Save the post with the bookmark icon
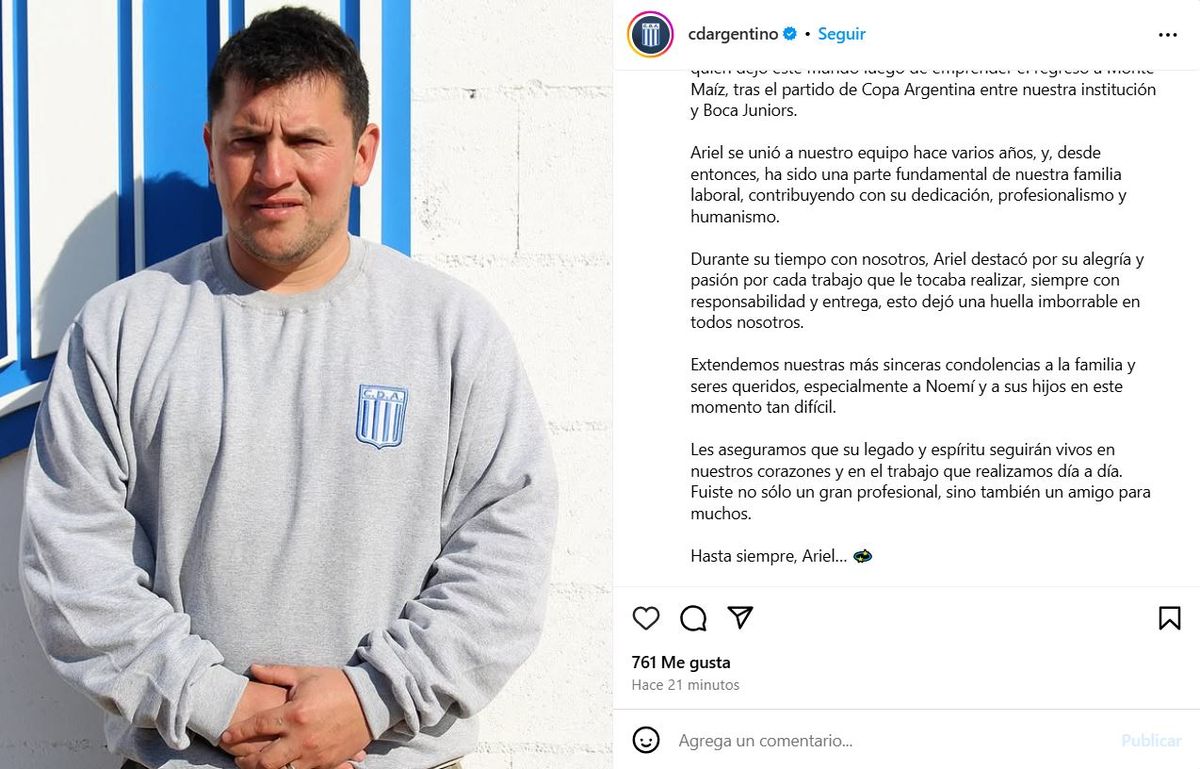Image resolution: width=1200 pixels, height=769 pixels. pyautogui.click(x=1169, y=618)
